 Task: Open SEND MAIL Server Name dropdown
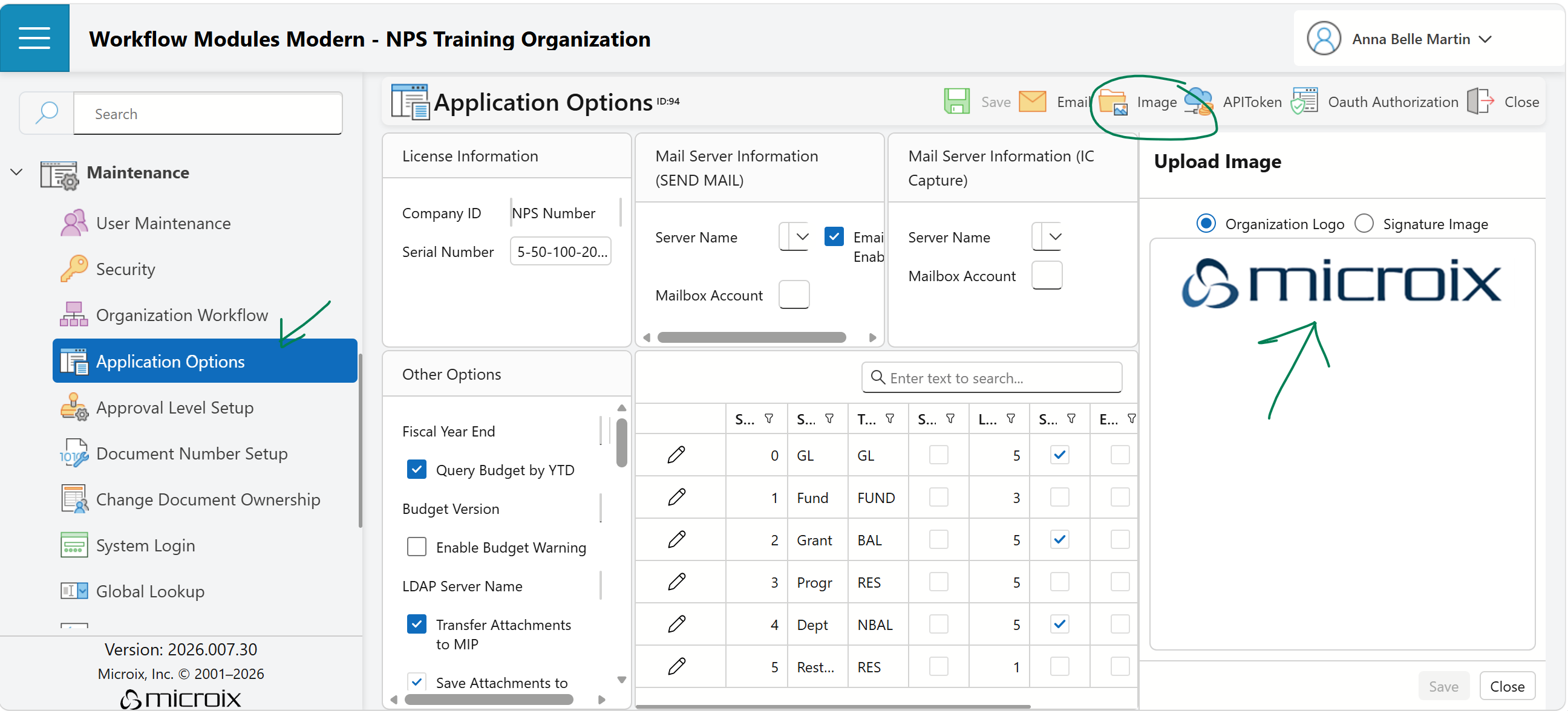coord(802,236)
